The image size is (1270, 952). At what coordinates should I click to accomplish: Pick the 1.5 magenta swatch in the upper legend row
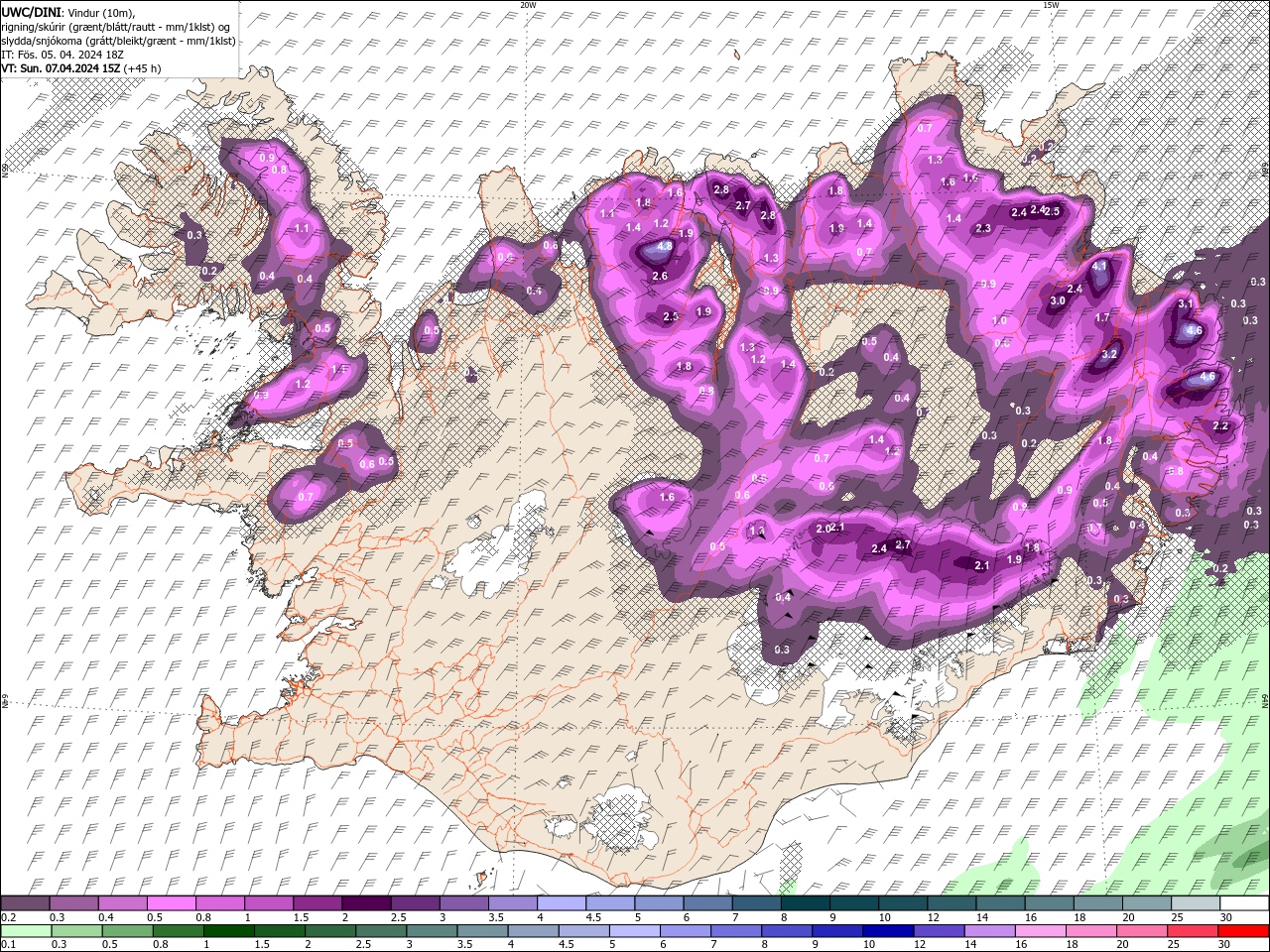coord(317,902)
